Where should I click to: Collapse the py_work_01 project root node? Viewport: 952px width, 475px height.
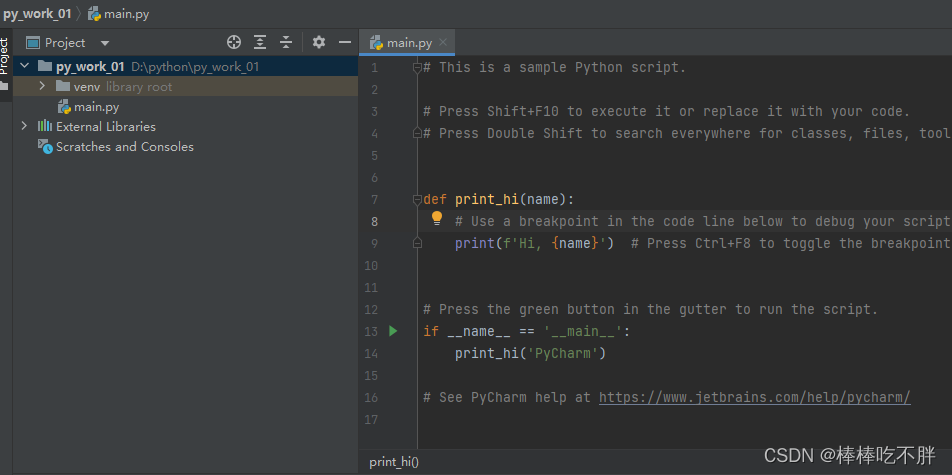click(25, 66)
